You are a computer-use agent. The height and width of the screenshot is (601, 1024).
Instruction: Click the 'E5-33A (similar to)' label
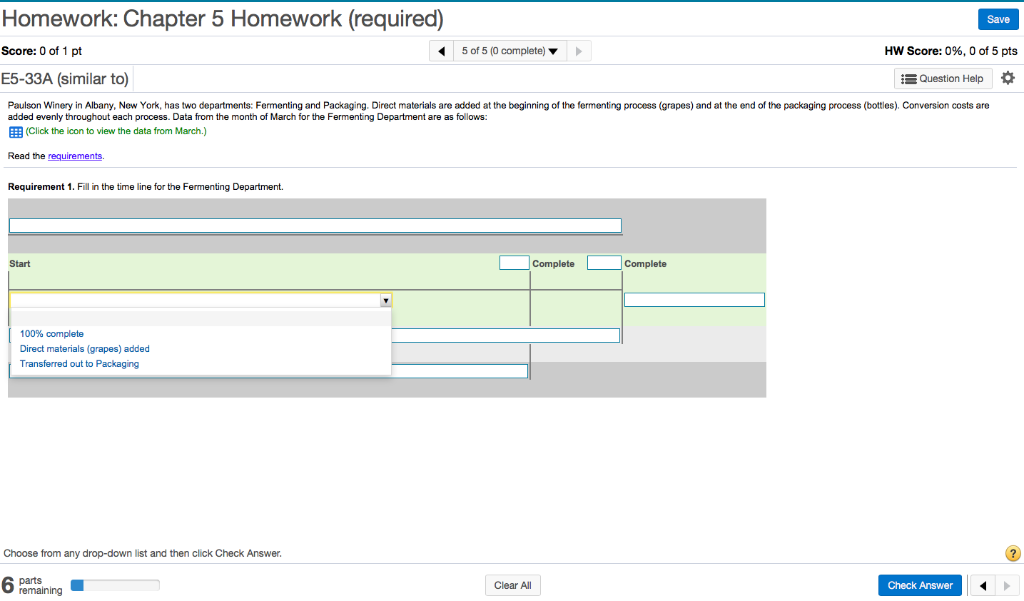click(65, 79)
